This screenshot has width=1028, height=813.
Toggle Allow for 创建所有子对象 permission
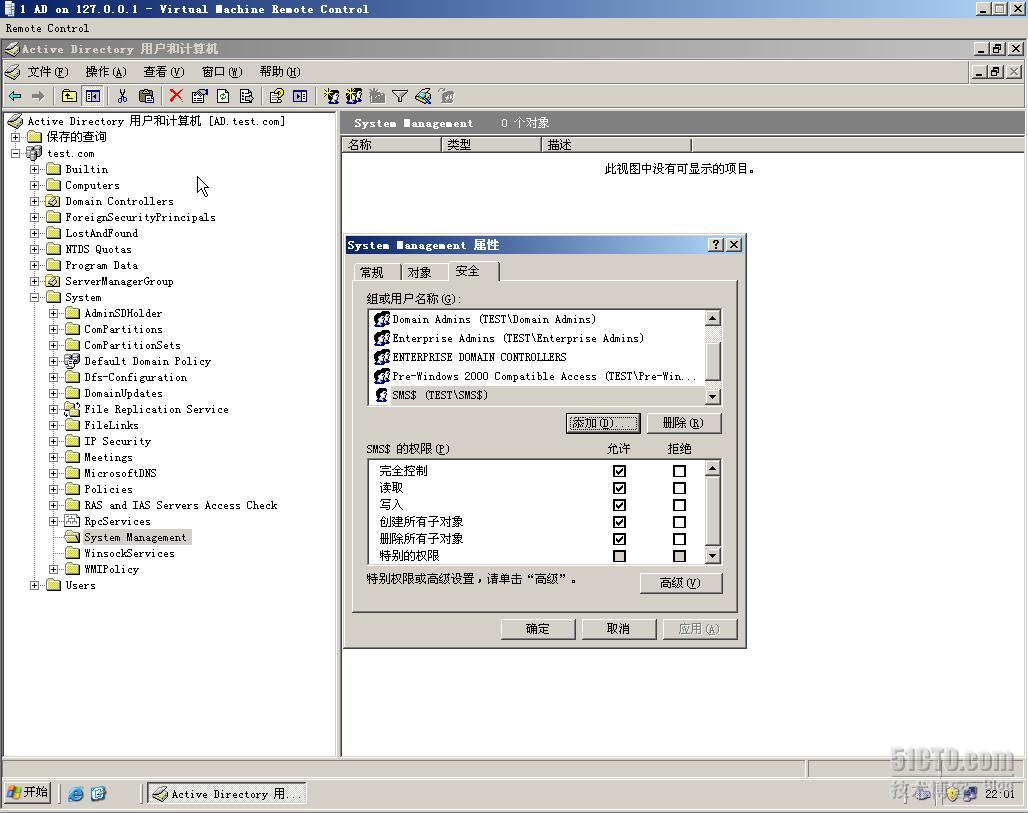[x=619, y=522]
